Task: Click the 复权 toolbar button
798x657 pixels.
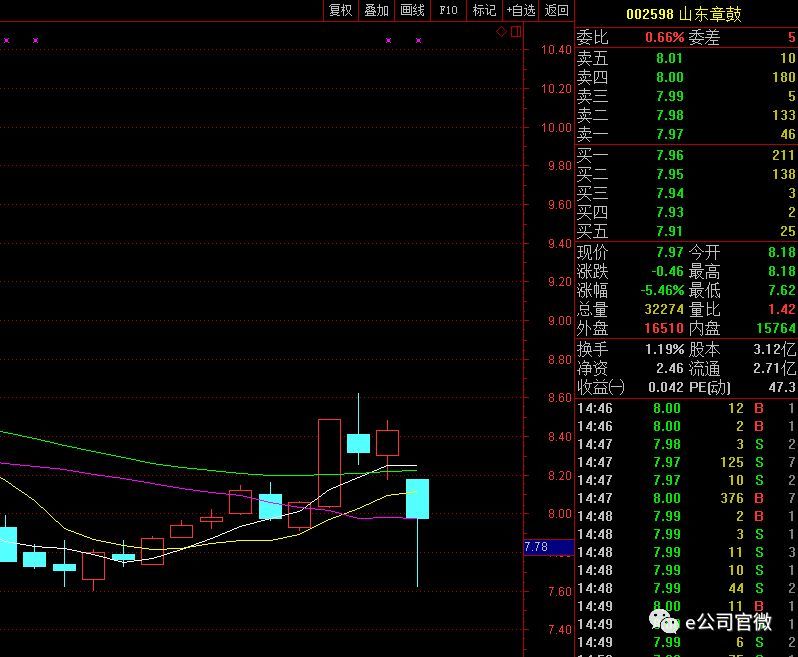Action: 340,10
